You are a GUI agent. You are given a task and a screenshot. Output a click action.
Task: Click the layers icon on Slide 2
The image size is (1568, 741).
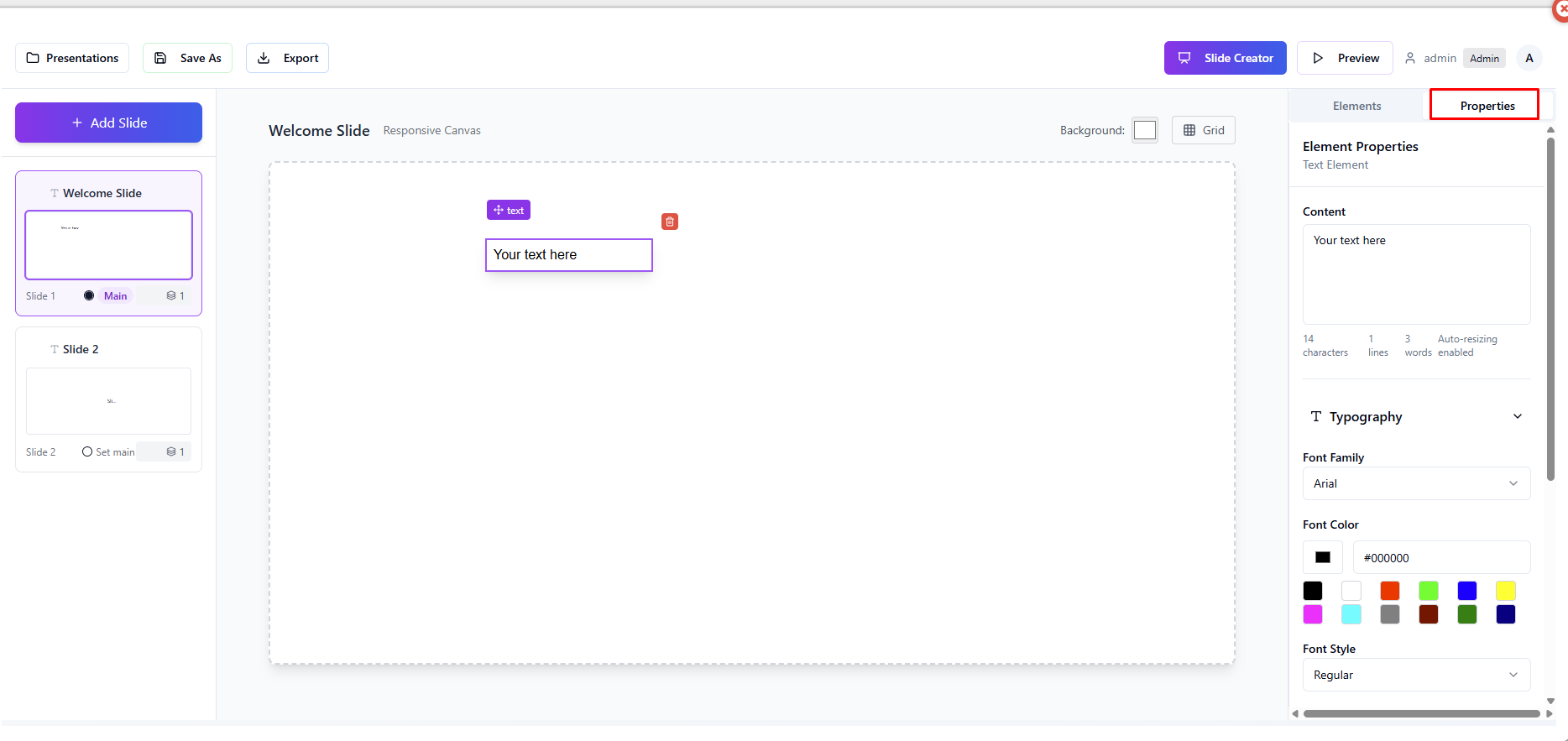click(171, 451)
